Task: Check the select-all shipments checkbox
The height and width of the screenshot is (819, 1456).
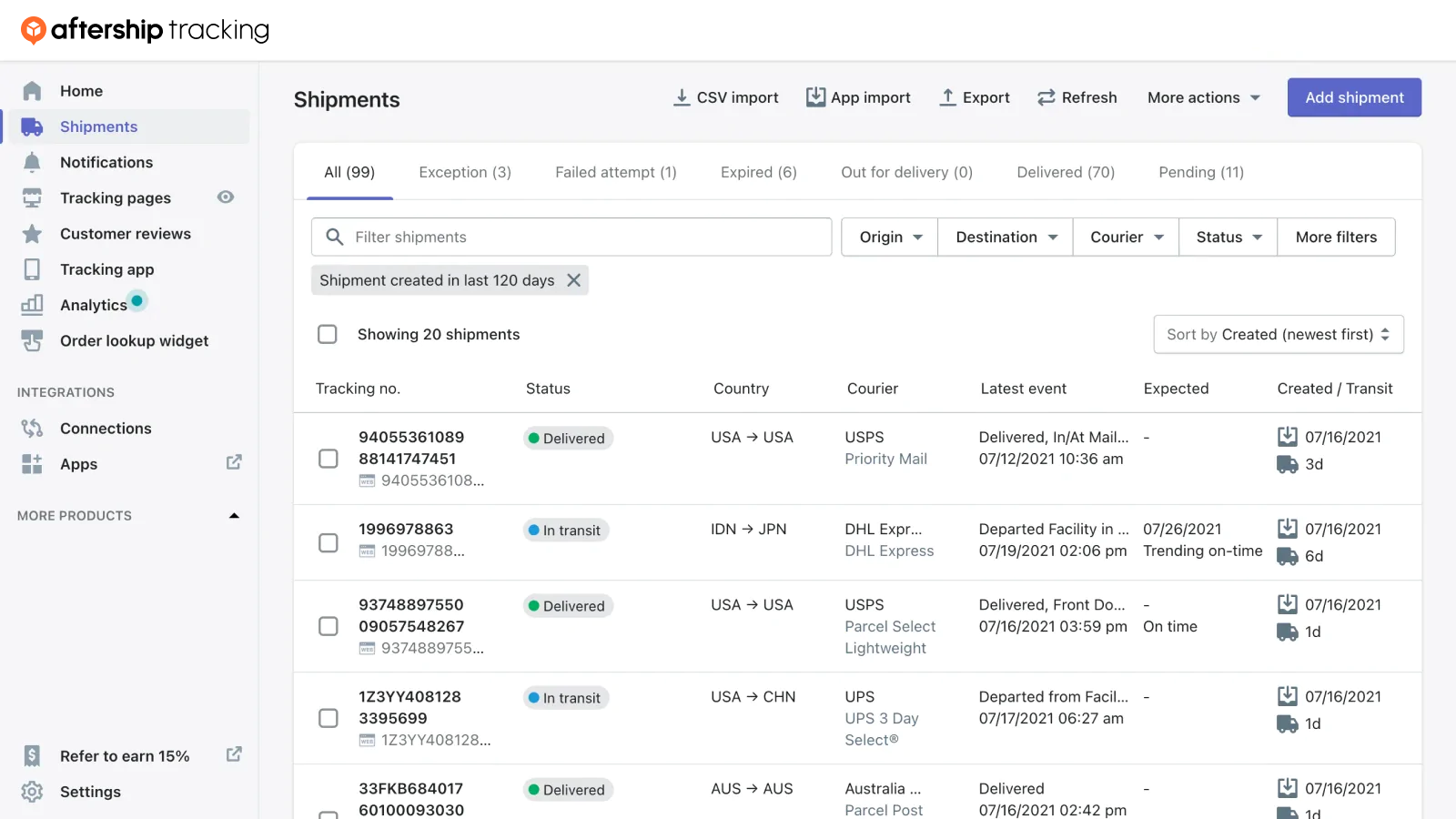Action: (x=328, y=334)
